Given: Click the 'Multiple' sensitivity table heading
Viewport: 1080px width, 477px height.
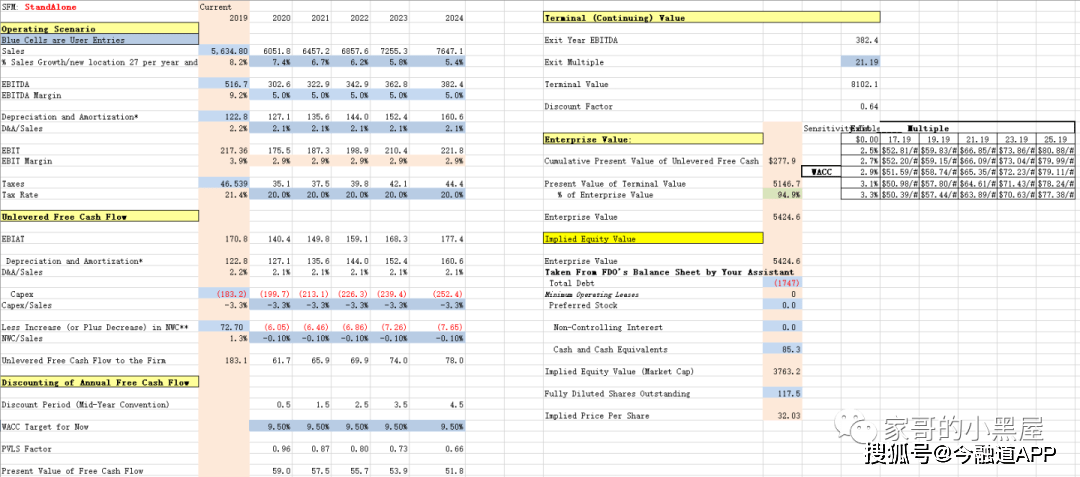Looking at the screenshot, I should [928, 128].
